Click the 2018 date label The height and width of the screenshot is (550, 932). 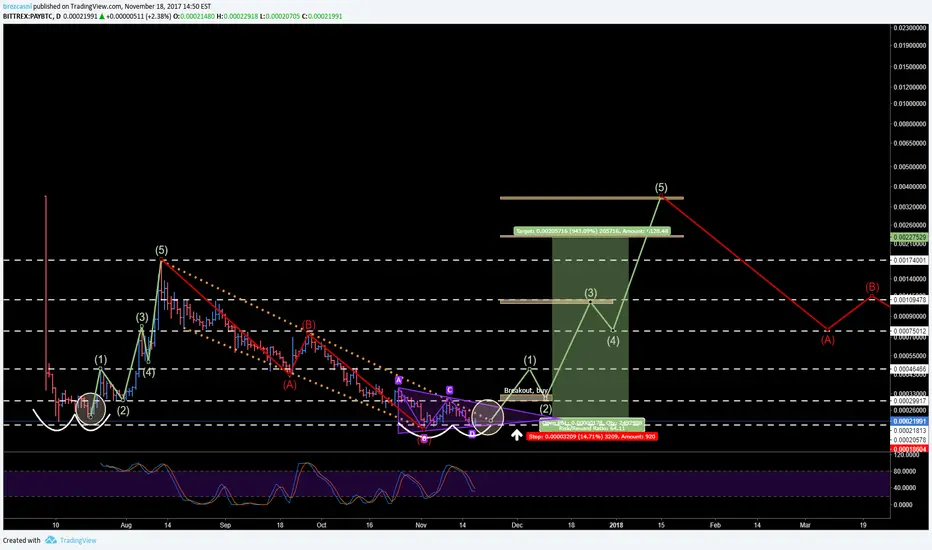616,525
